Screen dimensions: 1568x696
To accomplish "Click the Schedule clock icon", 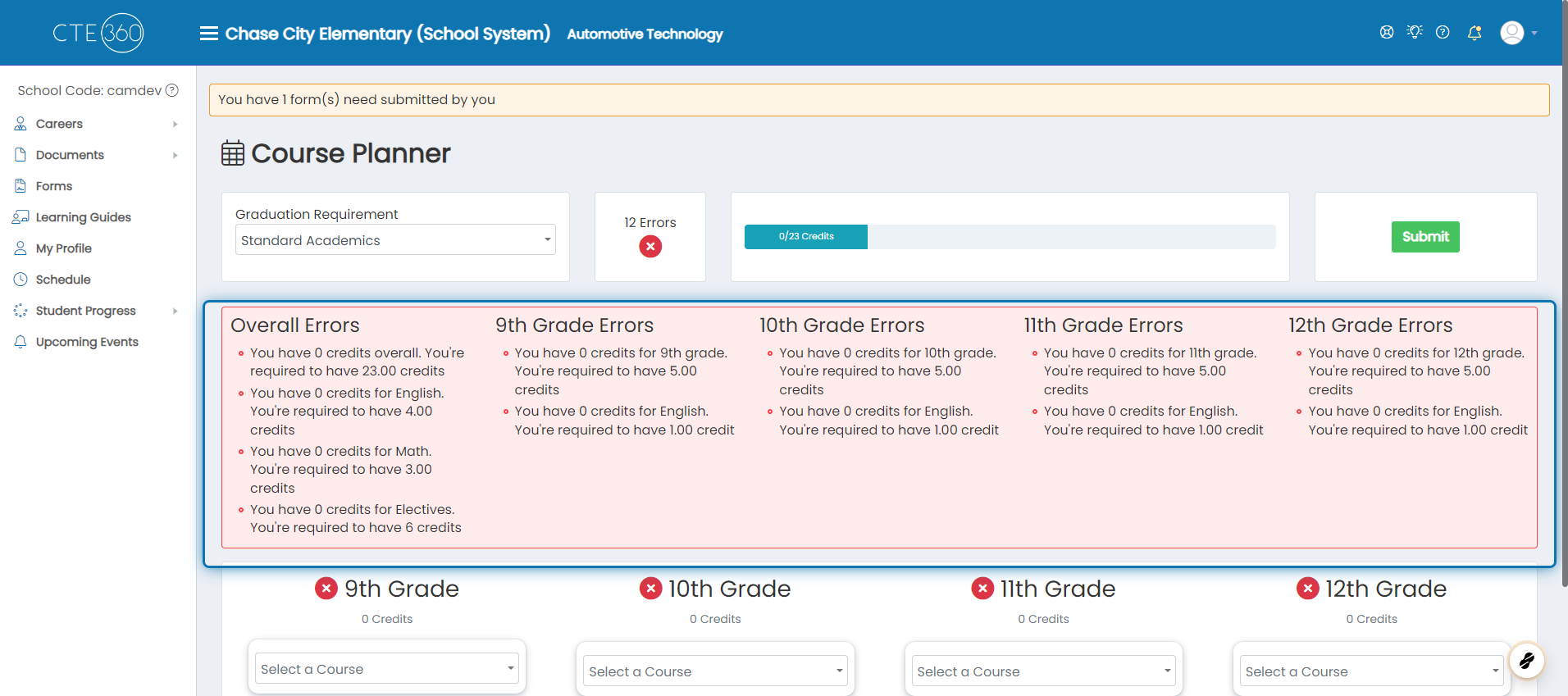I will tap(21, 280).
